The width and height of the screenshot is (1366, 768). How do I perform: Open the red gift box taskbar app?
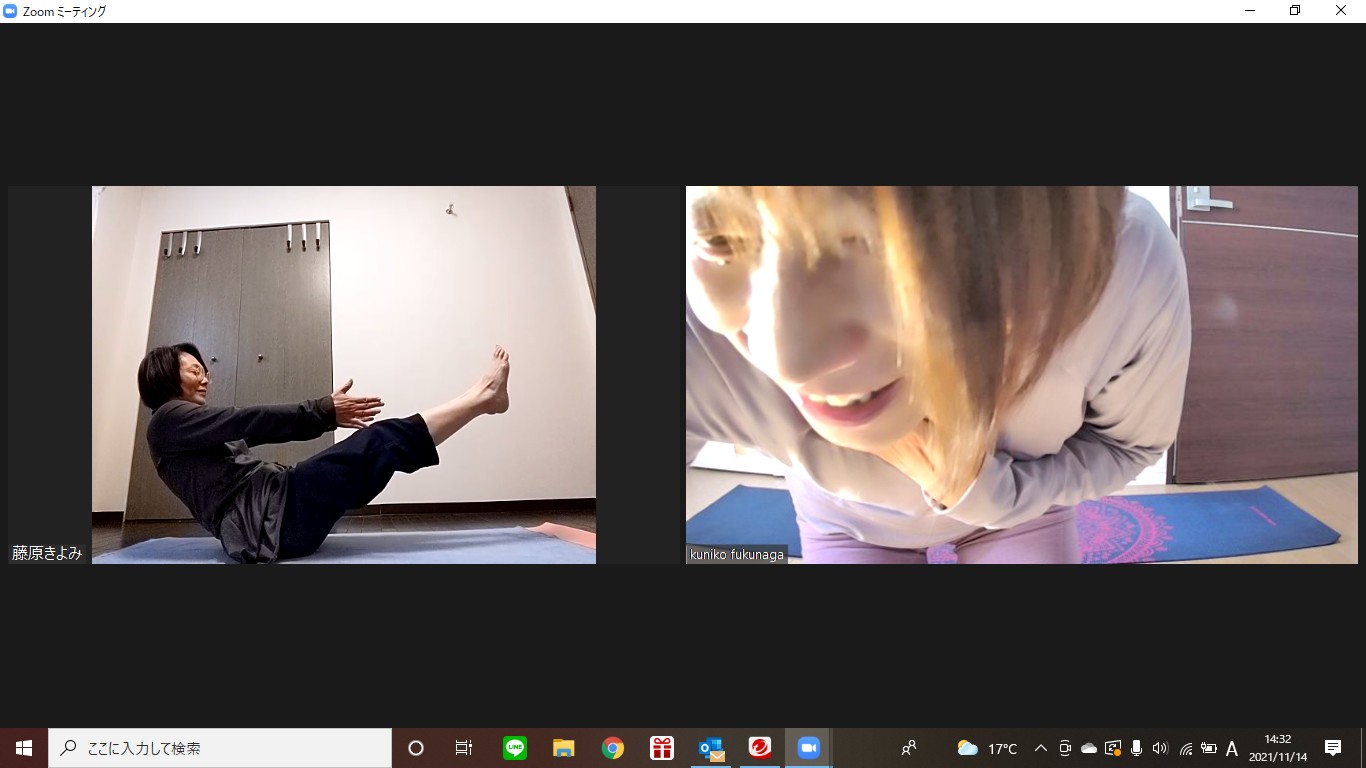pos(662,748)
